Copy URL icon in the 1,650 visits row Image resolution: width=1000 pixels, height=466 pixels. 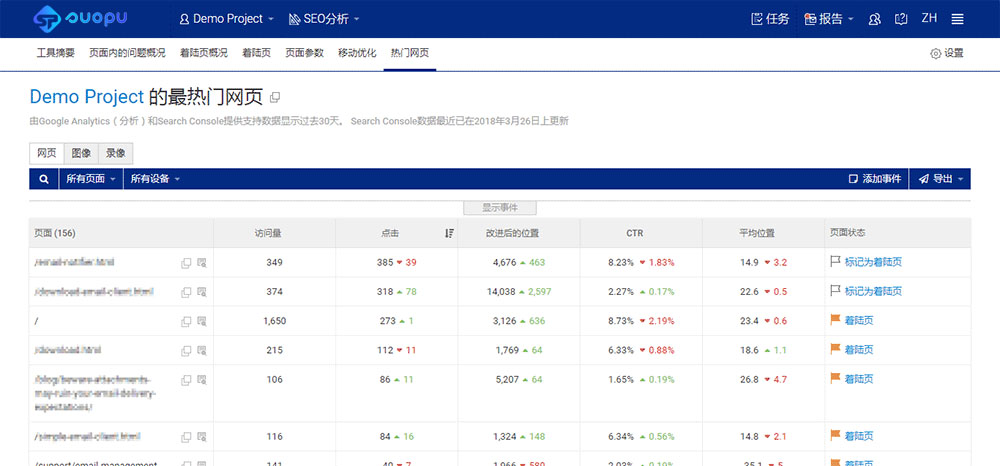tap(186, 321)
